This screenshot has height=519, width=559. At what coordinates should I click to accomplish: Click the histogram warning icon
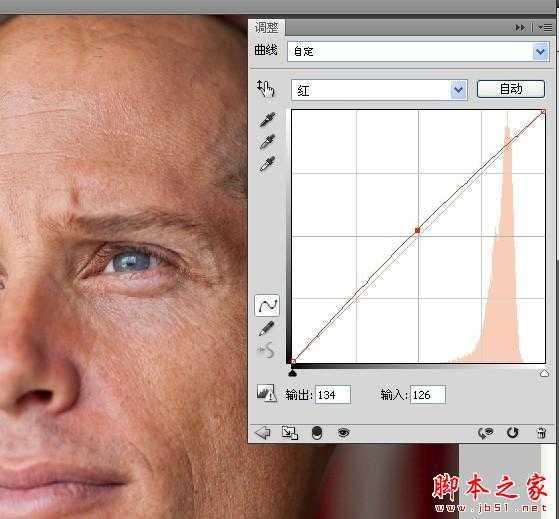(x=266, y=393)
